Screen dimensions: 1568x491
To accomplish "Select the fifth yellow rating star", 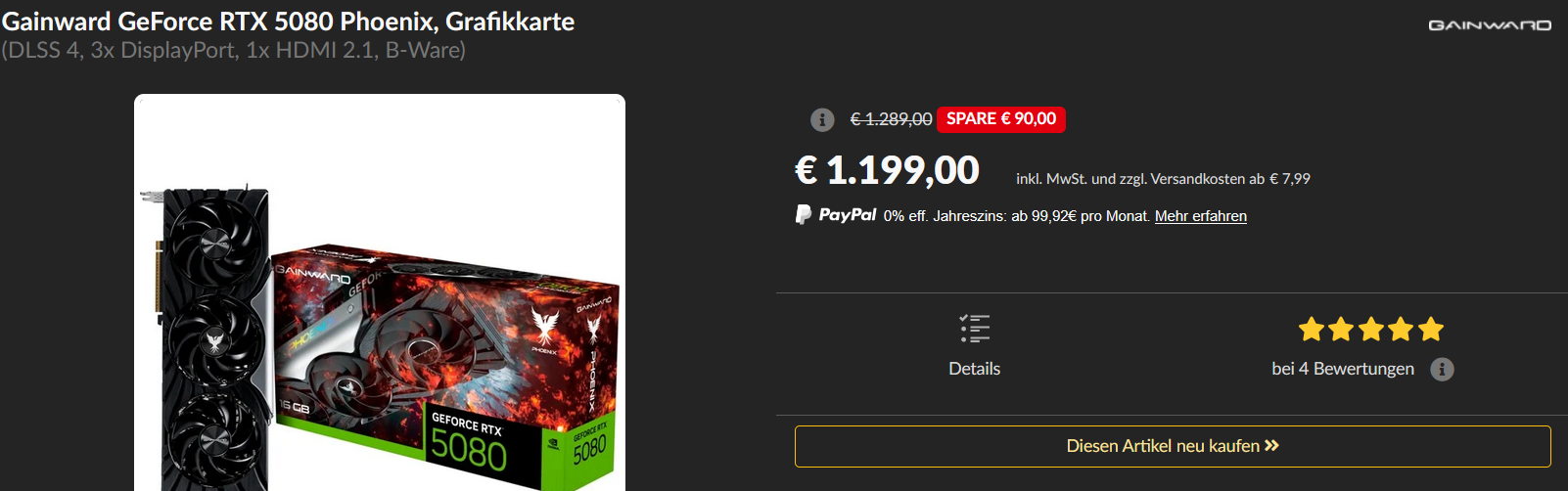I will click(x=1431, y=330).
